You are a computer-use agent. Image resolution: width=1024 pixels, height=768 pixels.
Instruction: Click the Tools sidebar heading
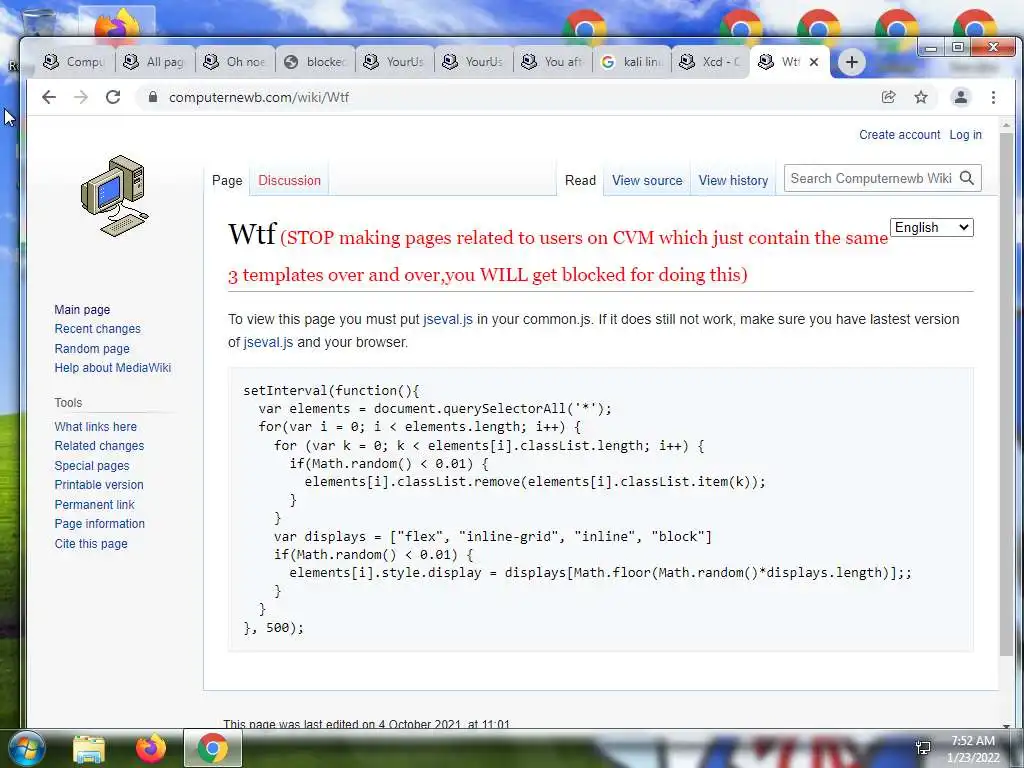[x=68, y=402]
